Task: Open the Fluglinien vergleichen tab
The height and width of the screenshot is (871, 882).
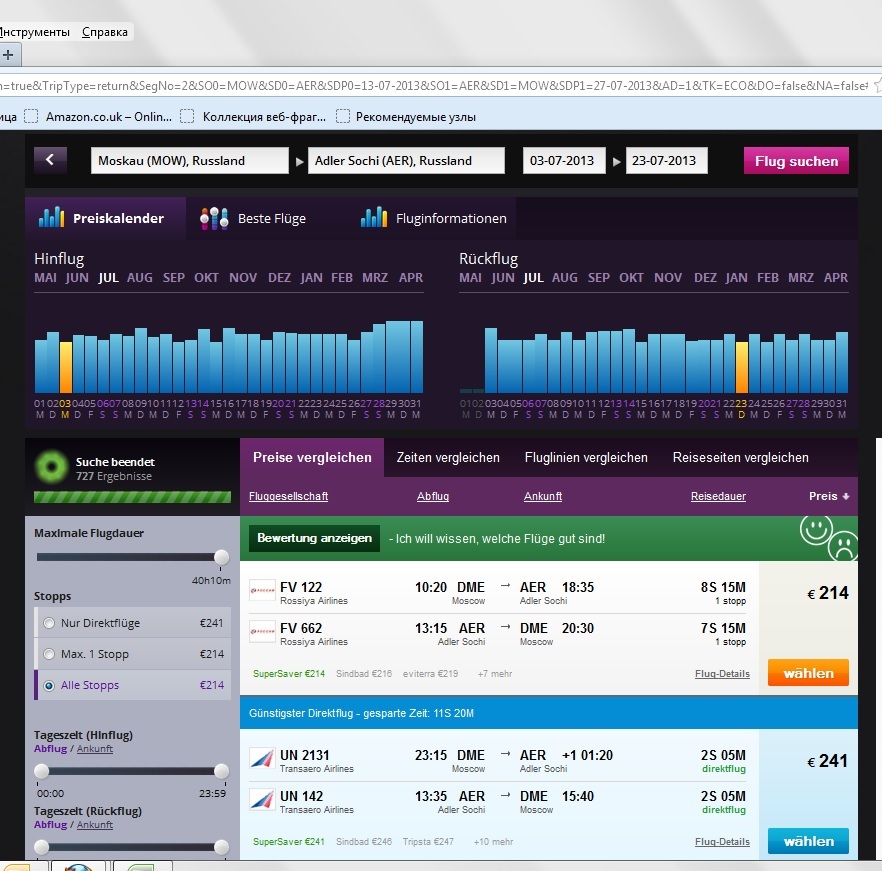Action: [586, 457]
